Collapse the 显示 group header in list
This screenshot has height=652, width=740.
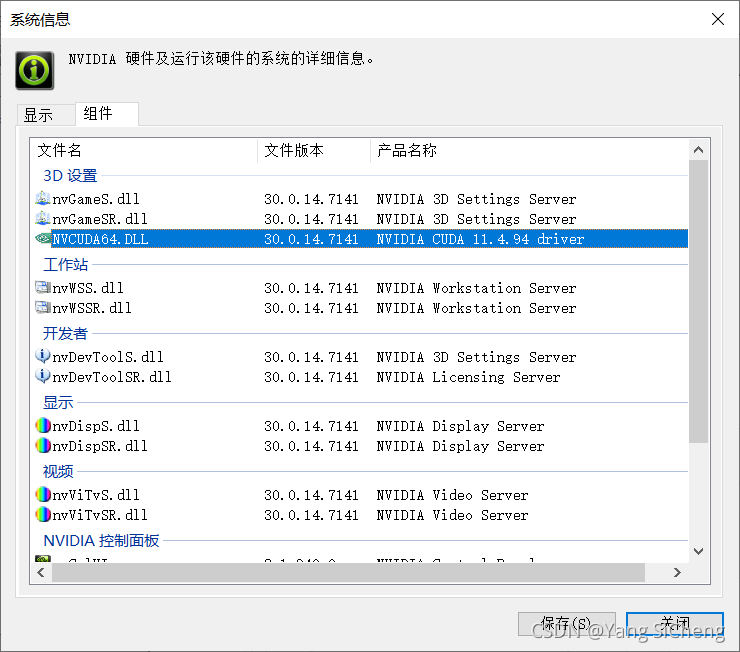tap(58, 402)
